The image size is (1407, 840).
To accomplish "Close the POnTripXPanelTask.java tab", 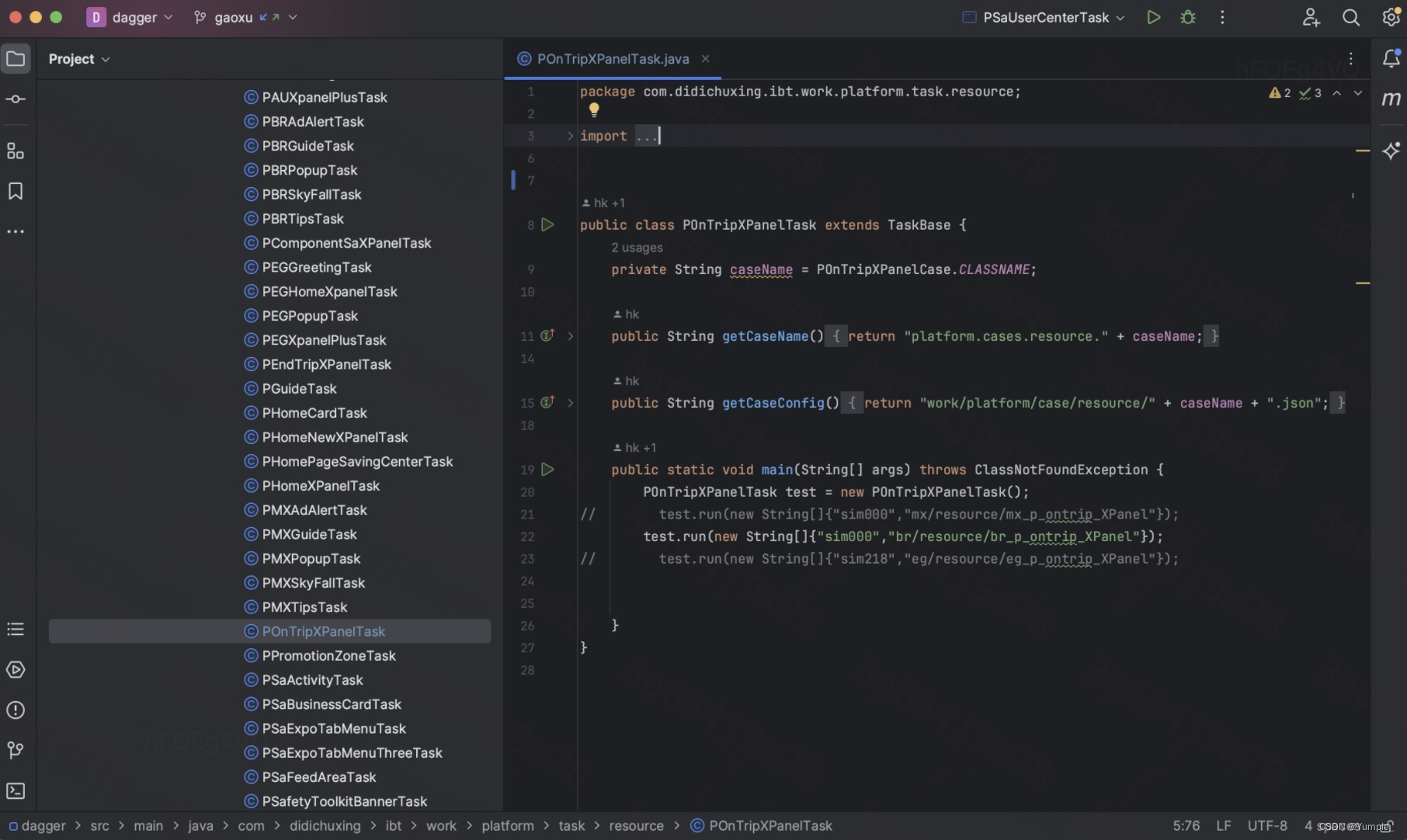I will coord(705,59).
